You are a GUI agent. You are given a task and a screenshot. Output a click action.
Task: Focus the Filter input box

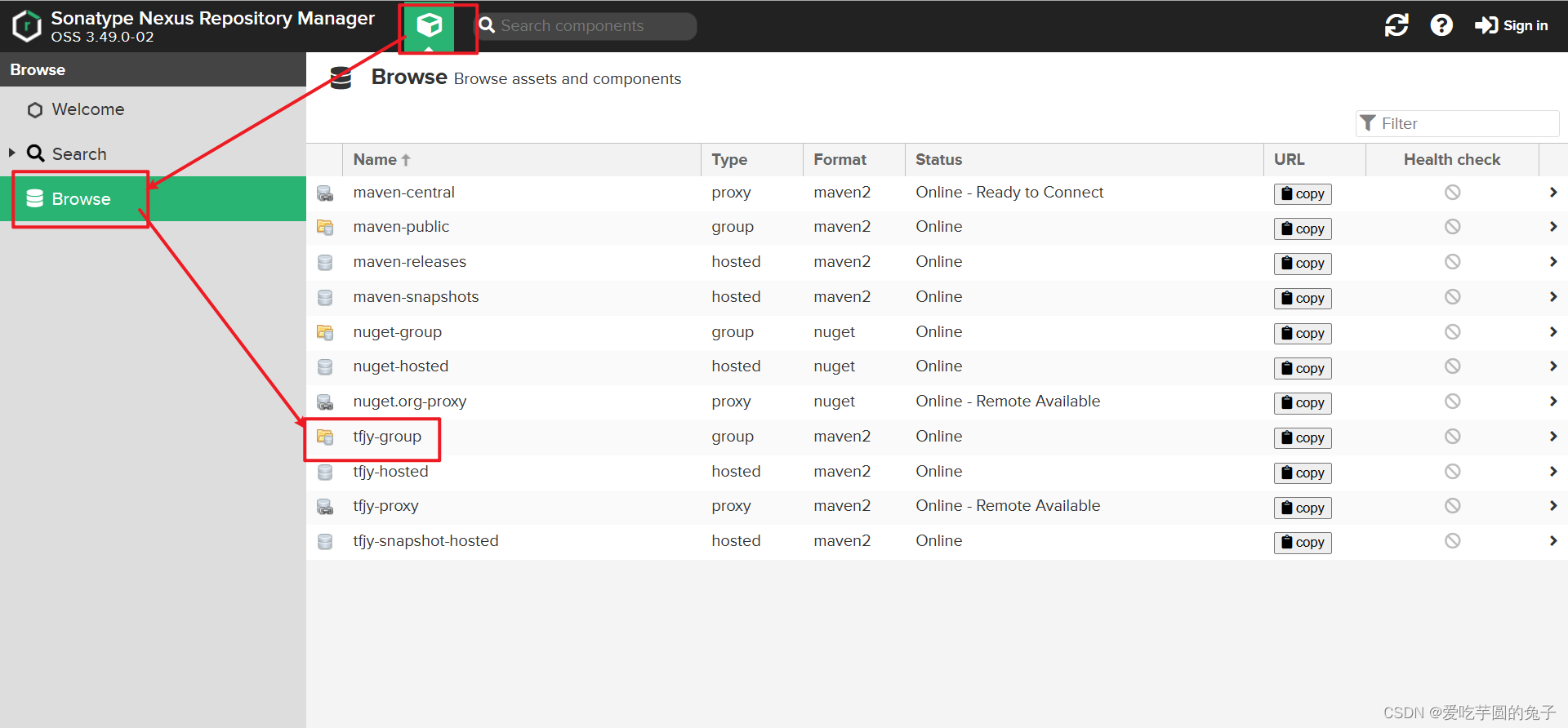pos(1458,123)
